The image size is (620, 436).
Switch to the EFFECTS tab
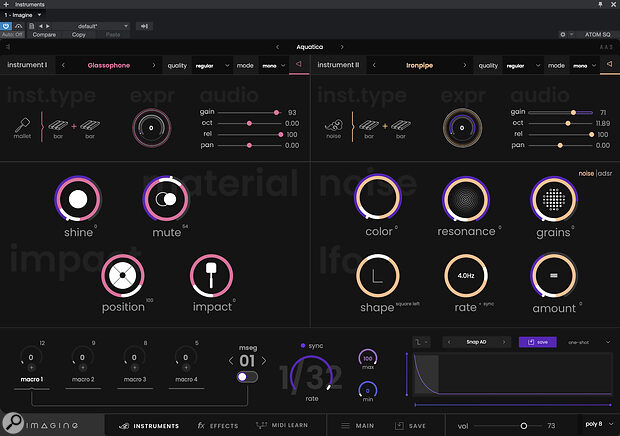click(217, 426)
